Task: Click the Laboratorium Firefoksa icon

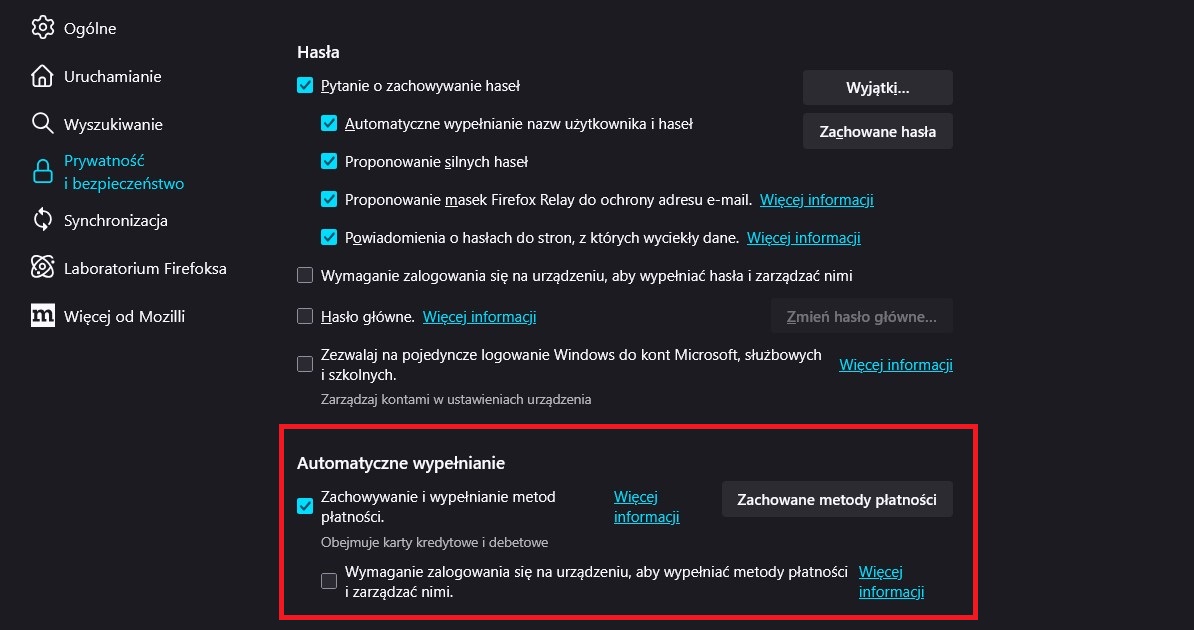Action: pos(42,268)
